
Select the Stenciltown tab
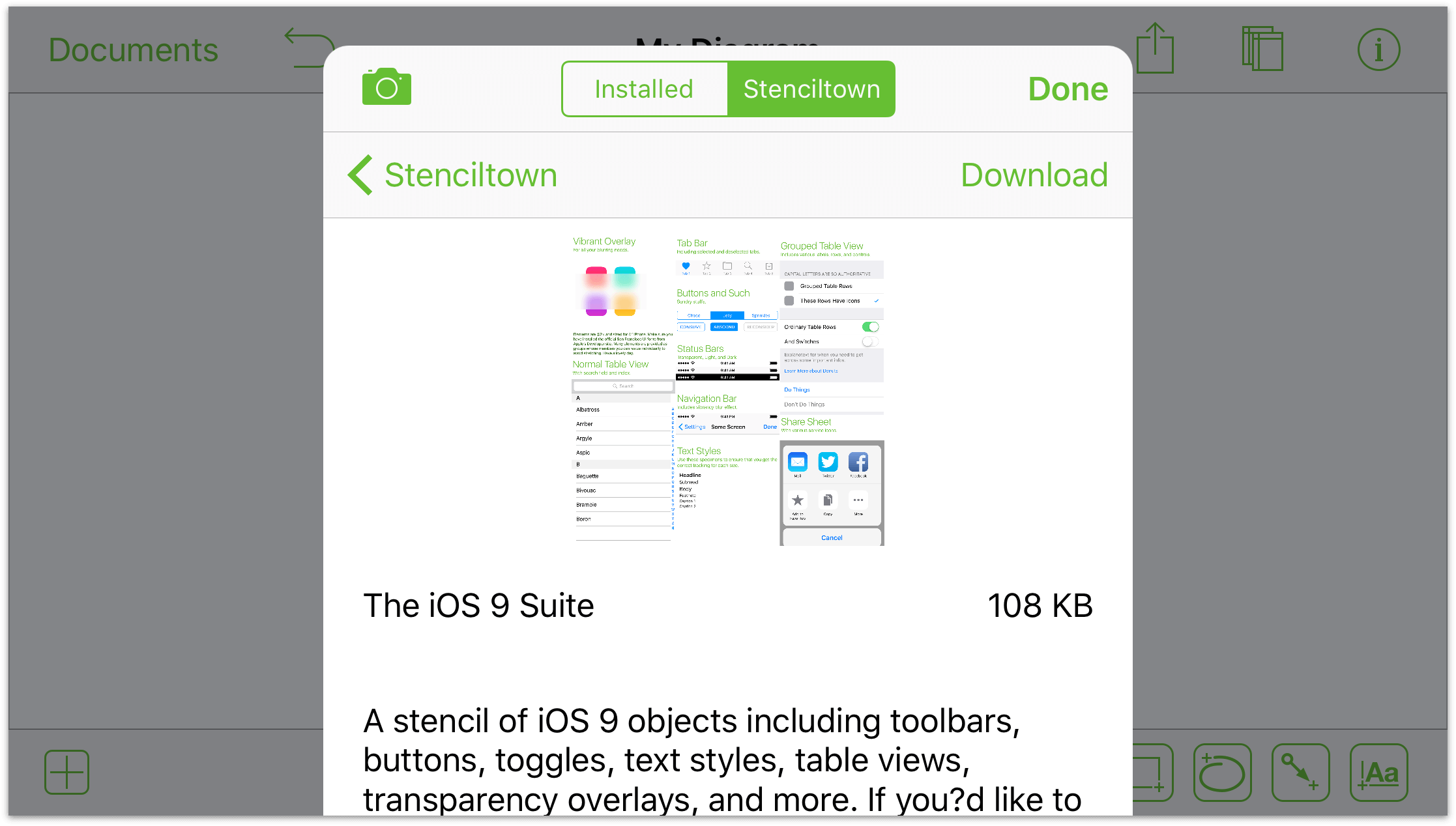click(x=811, y=89)
